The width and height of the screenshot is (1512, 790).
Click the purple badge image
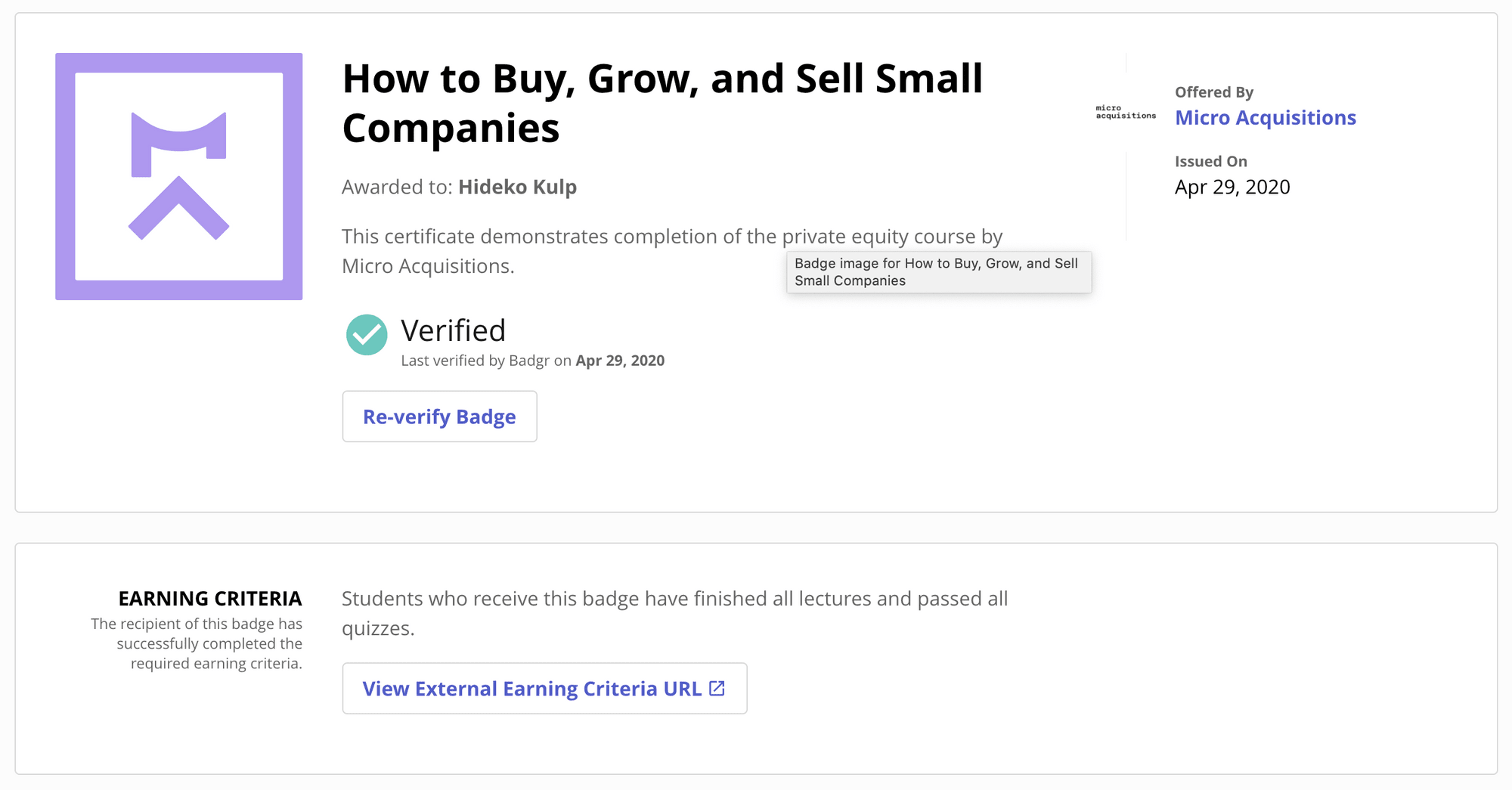[x=179, y=176]
